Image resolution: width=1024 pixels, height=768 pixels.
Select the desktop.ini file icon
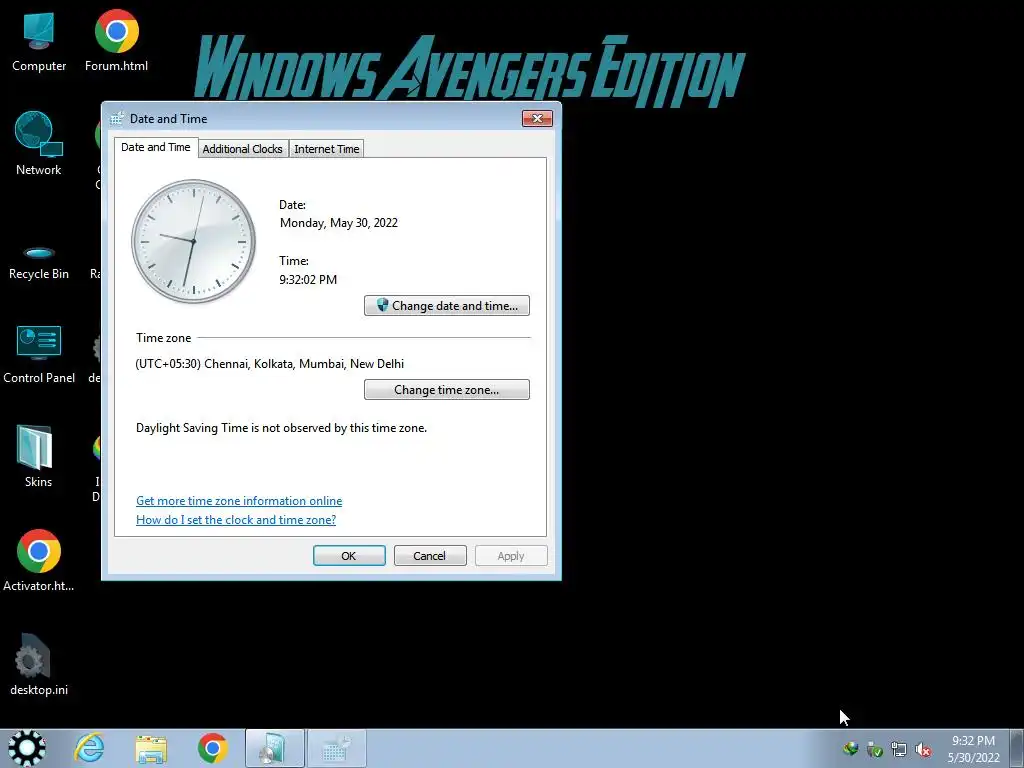pos(39,665)
